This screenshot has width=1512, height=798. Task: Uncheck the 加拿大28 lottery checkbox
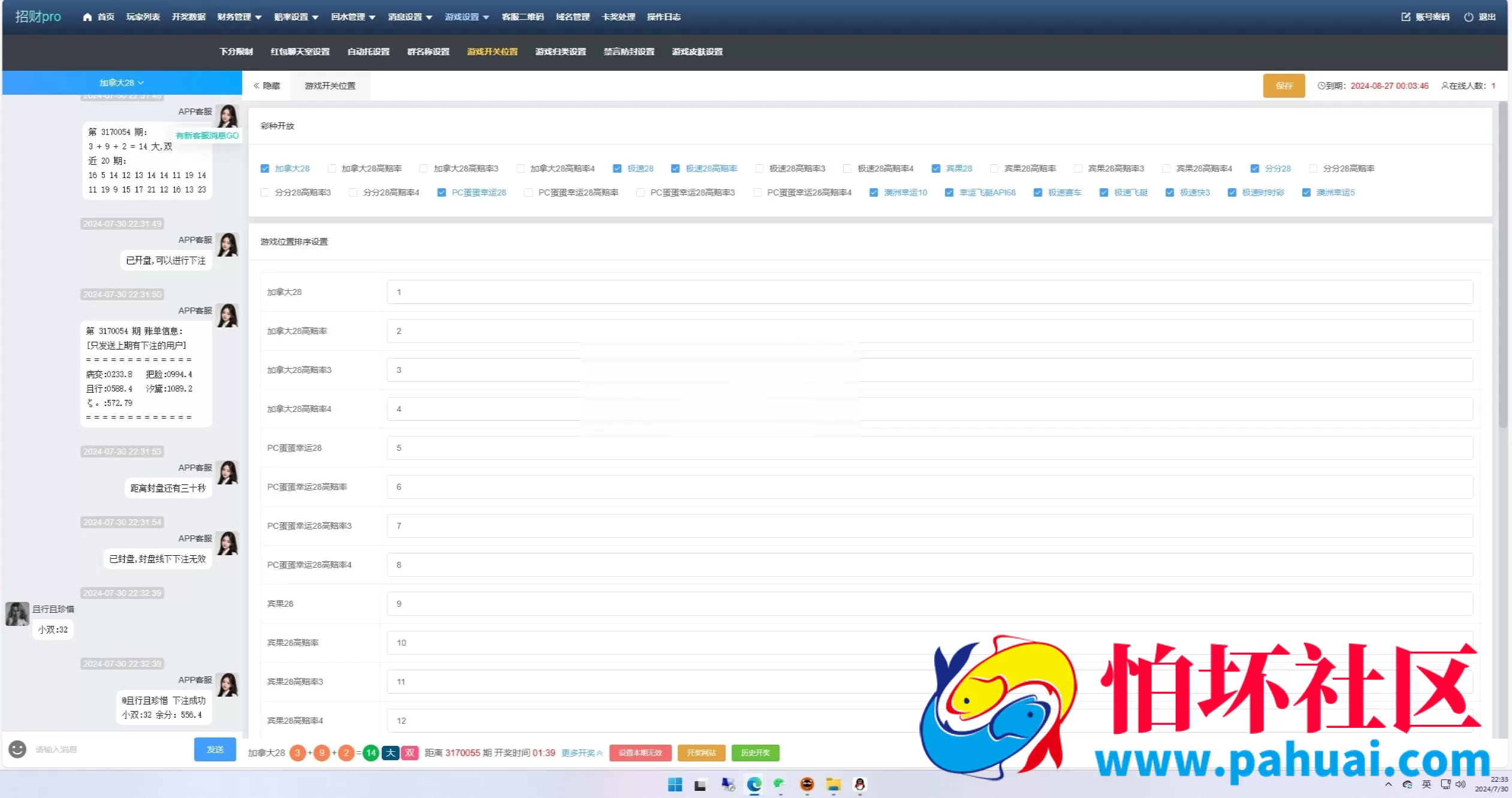pyautogui.click(x=265, y=168)
